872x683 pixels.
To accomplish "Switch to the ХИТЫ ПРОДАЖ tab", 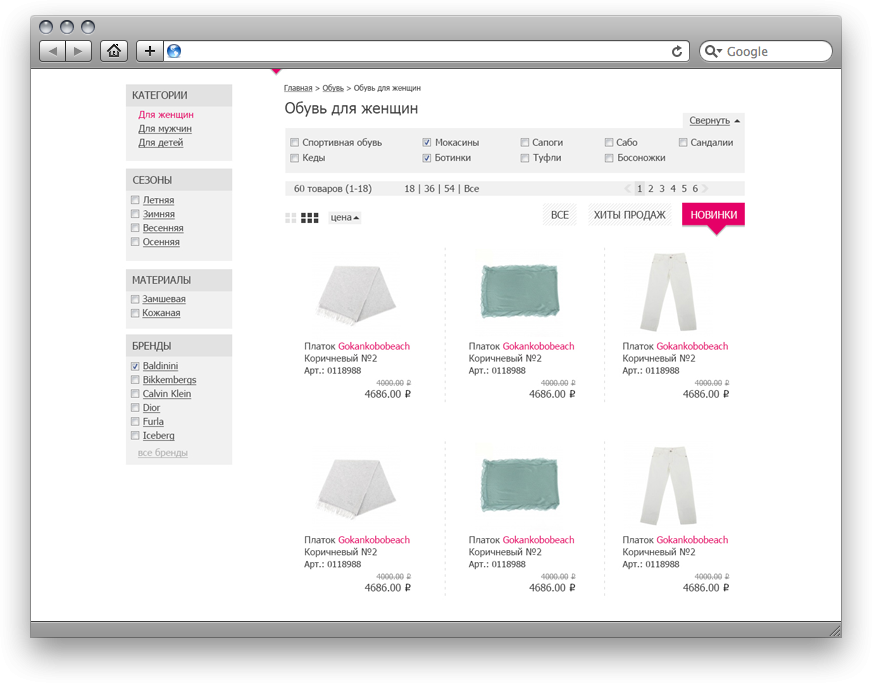I will (x=629, y=215).
